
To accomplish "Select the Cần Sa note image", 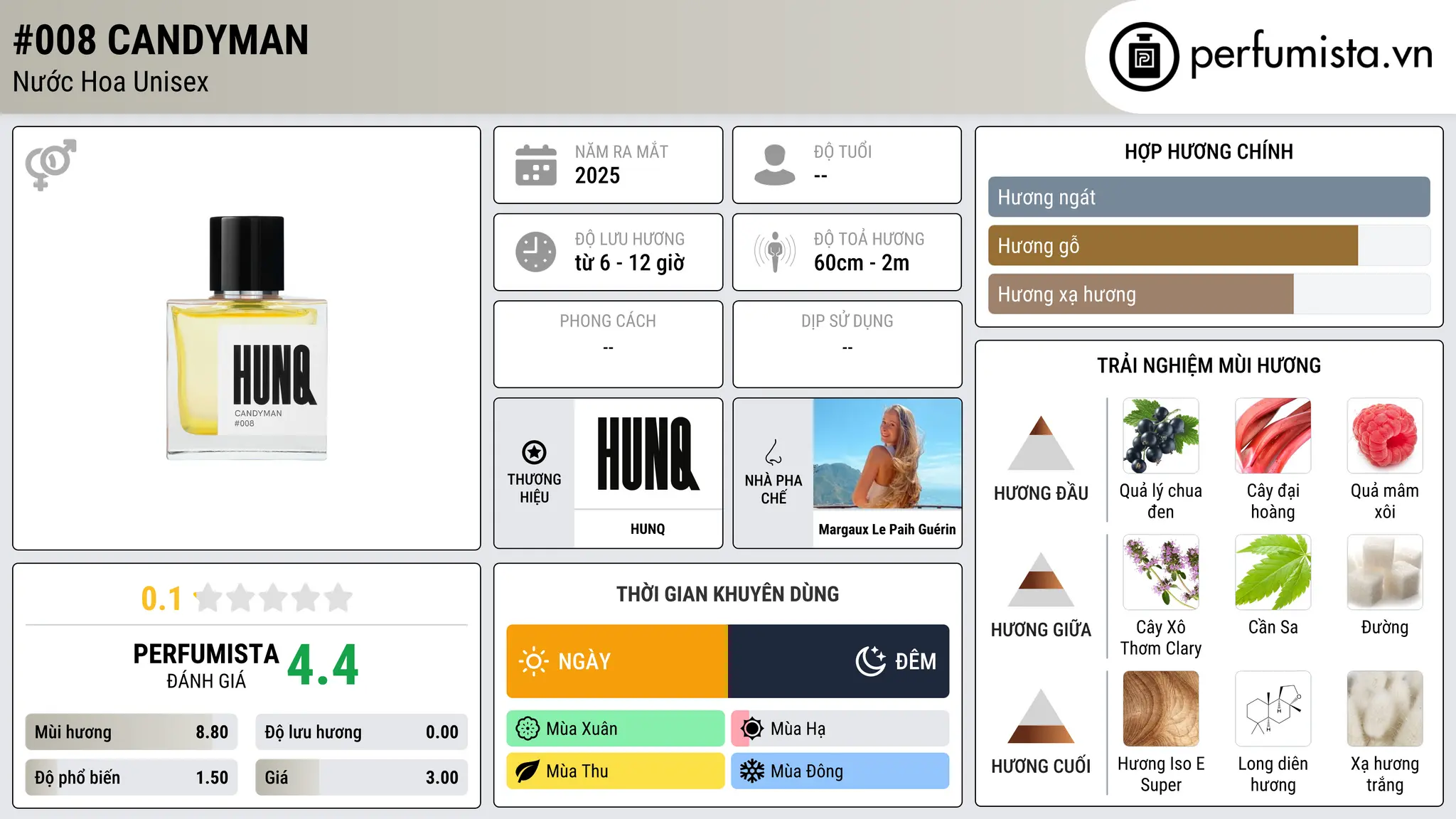I will [x=1273, y=572].
